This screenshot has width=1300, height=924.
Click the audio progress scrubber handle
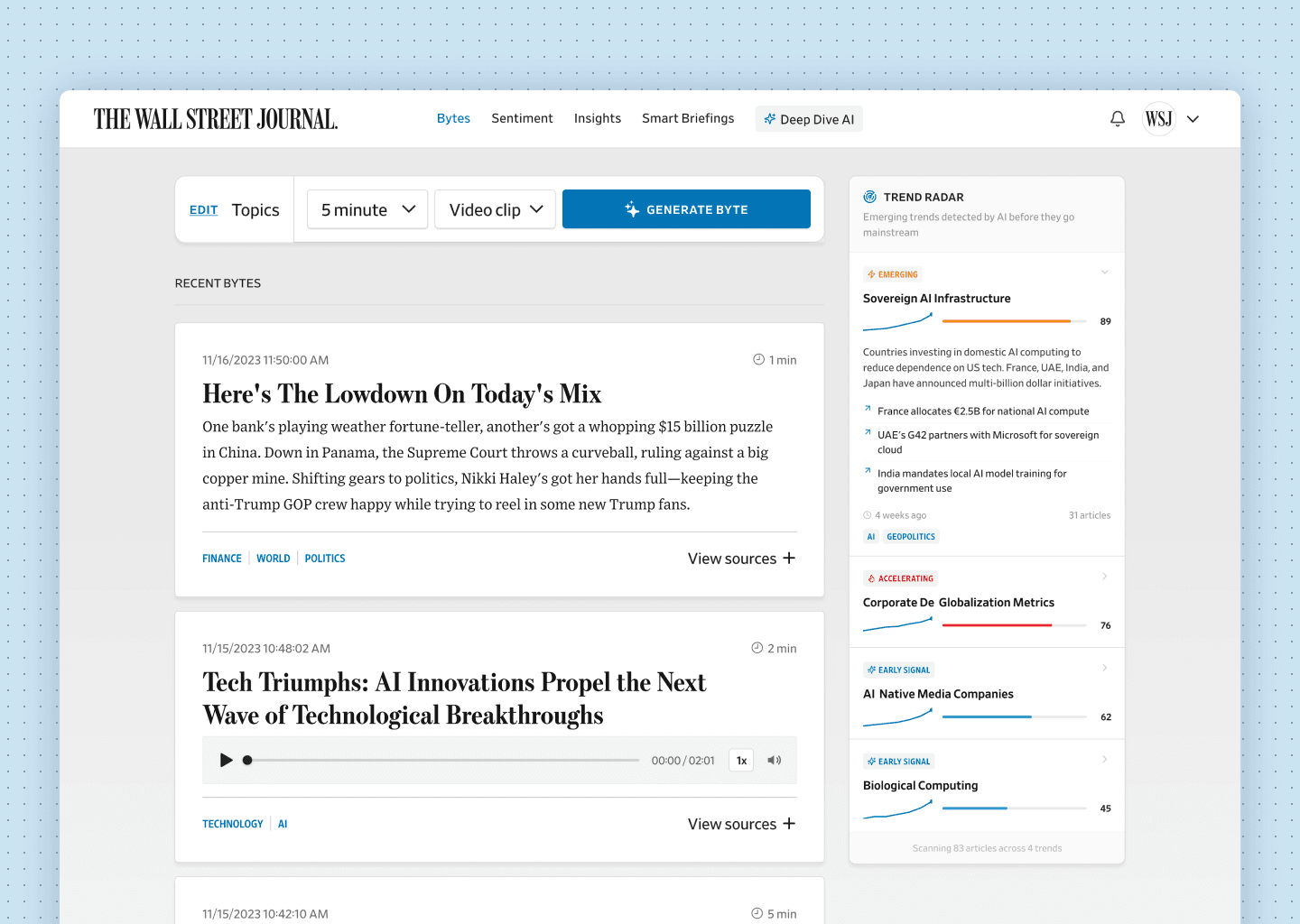[x=247, y=761]
